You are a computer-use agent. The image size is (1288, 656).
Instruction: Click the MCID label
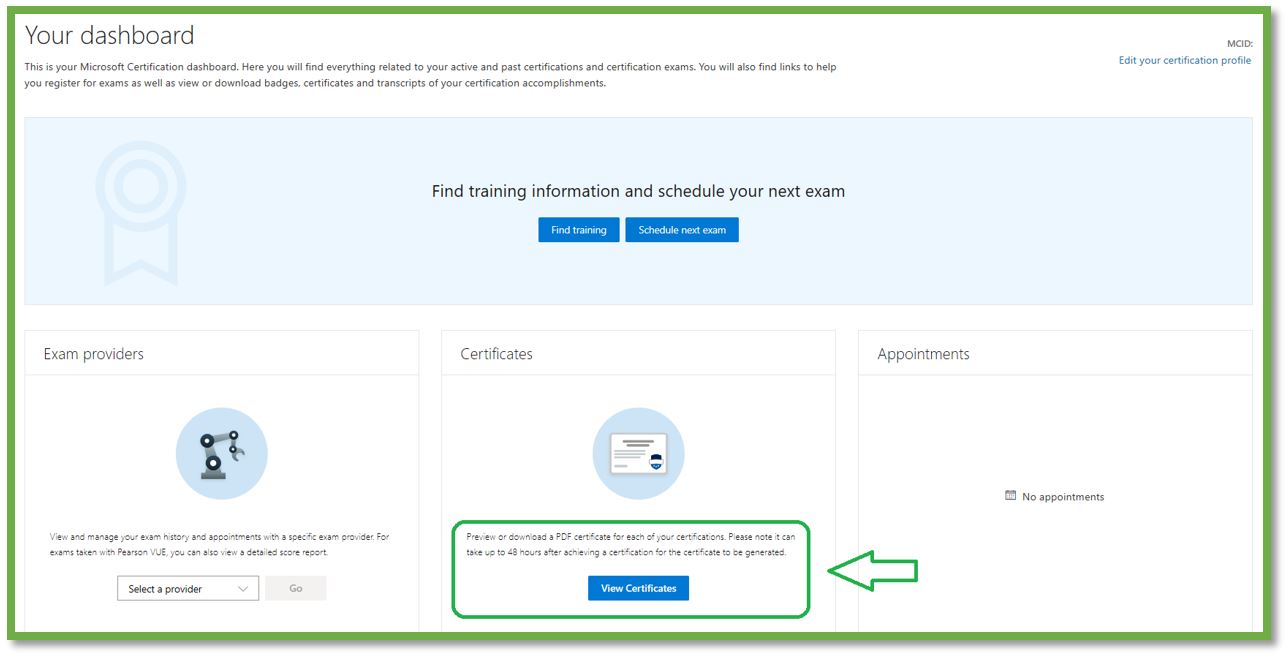pyautogui.click(x=1239, y=44)
